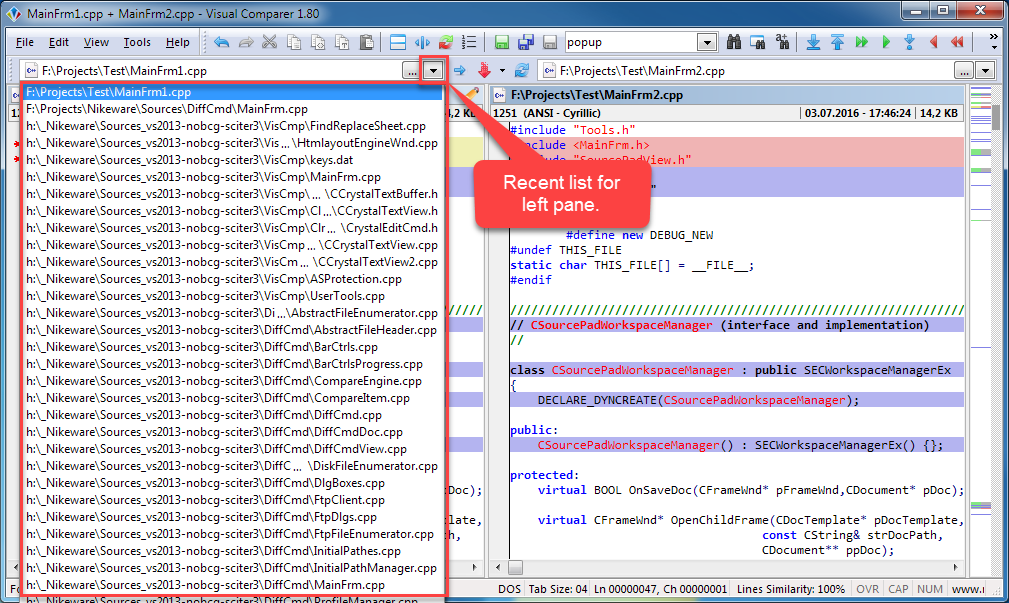Click the Refresh comparison icon in main toolbar
Viewport: 1009px width, 603px height.
(x=445, y=43)
